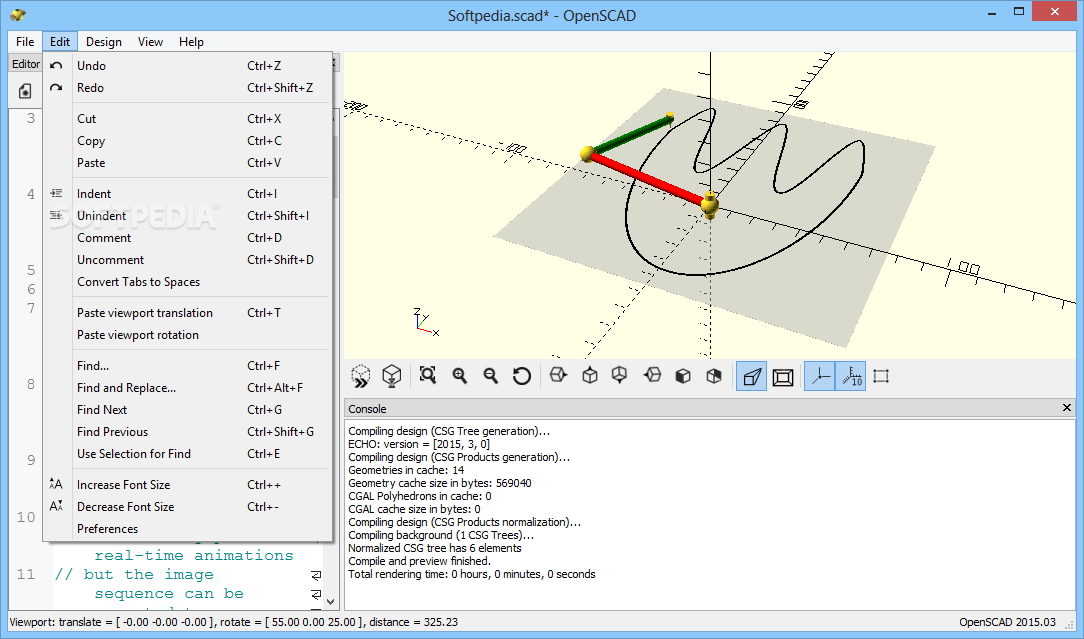Click the editor scrollbar down arrow

[330, 602]
